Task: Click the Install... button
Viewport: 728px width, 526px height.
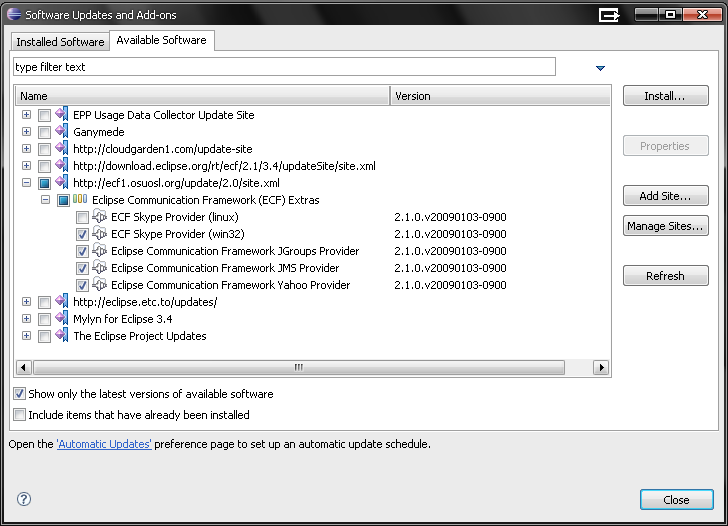Action: pos(665,96)
